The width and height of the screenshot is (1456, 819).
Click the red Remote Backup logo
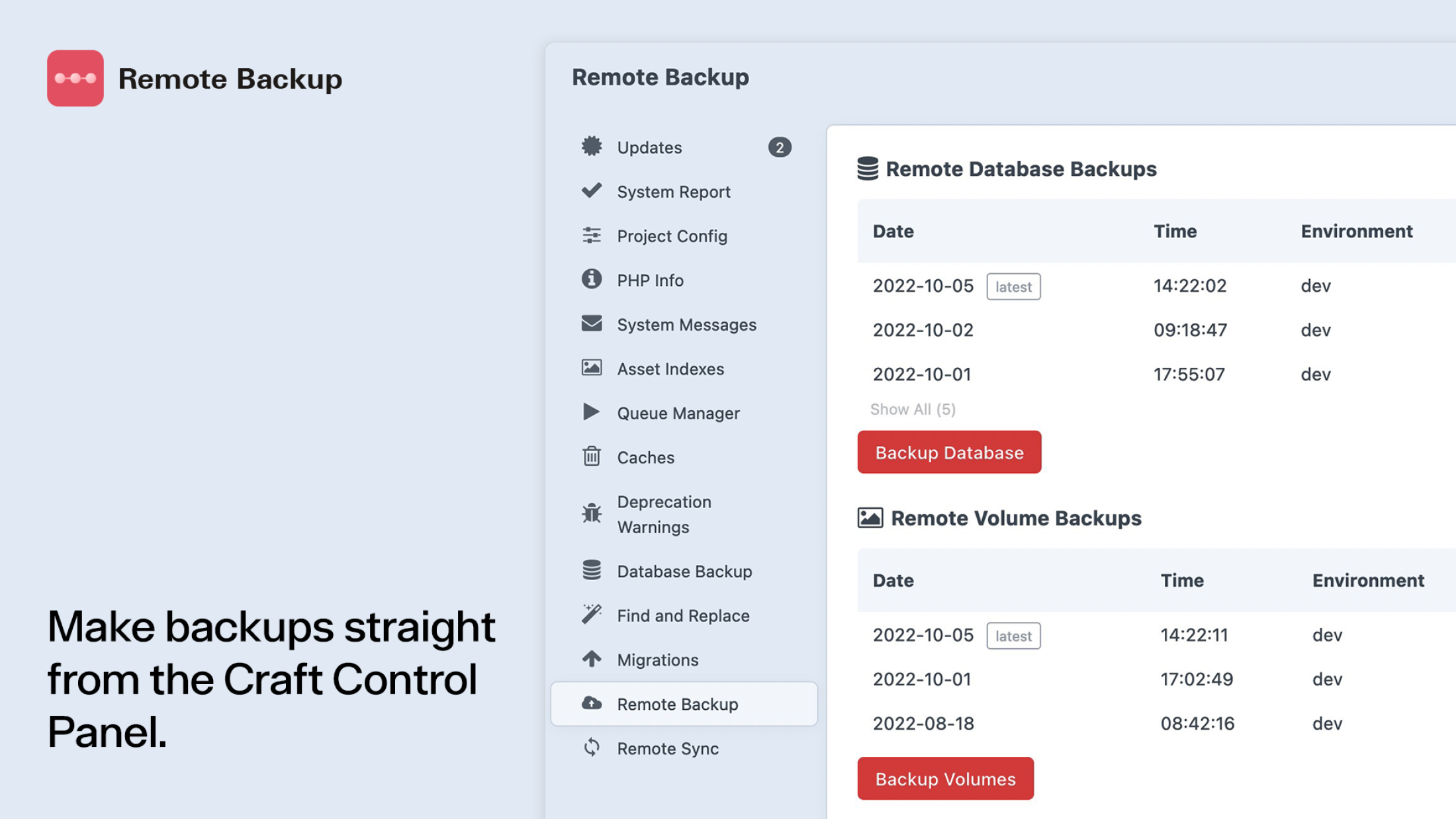(75, 78)
